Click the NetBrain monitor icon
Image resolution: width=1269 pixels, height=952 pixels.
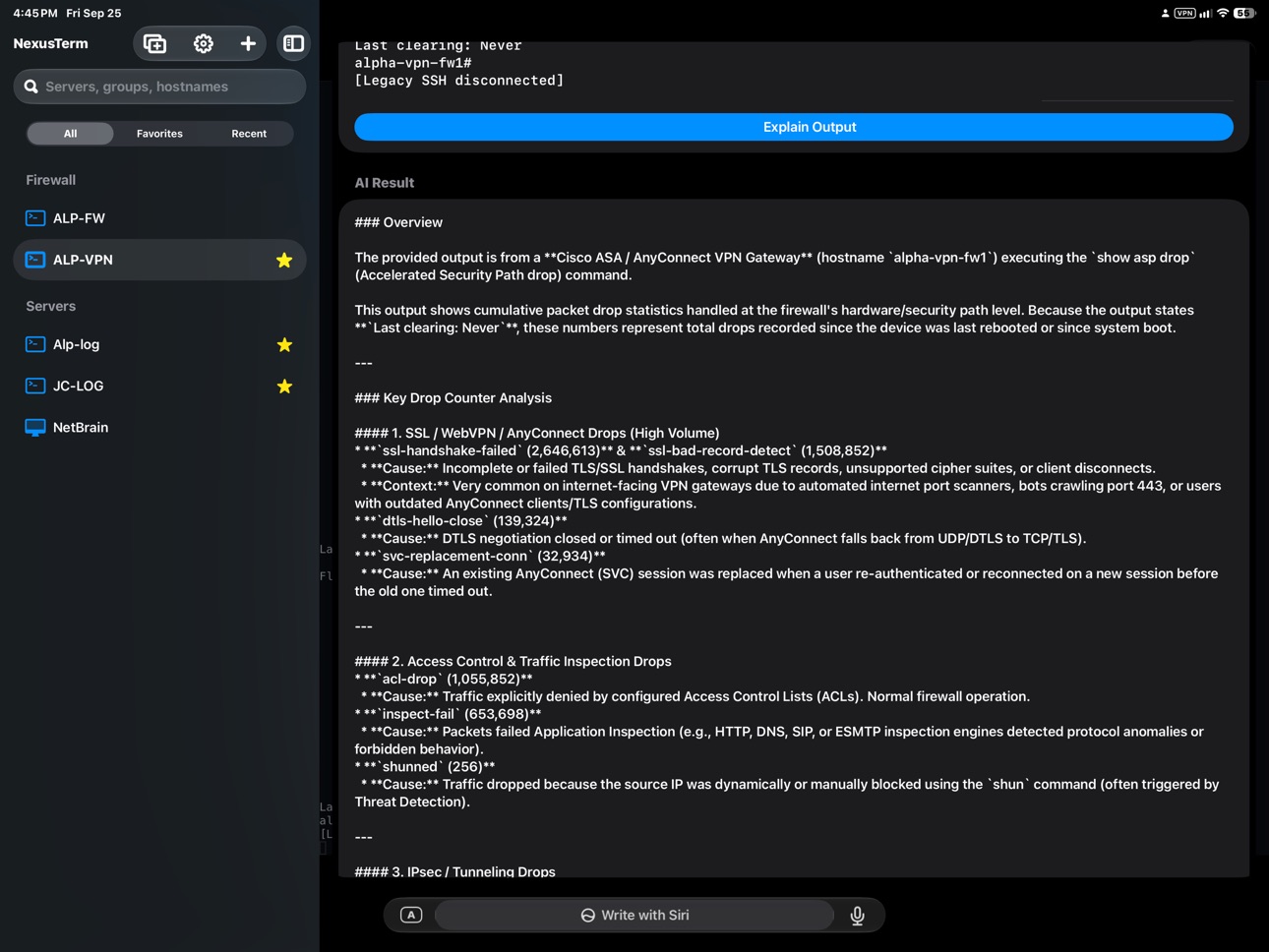click(x=35, y=427)
